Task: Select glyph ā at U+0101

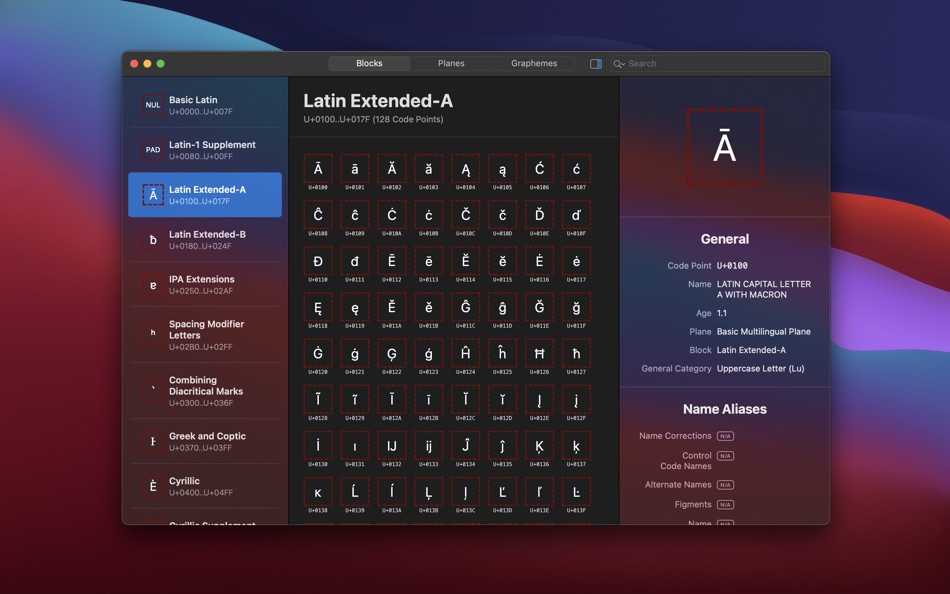Action: click(x=355, y=169)
